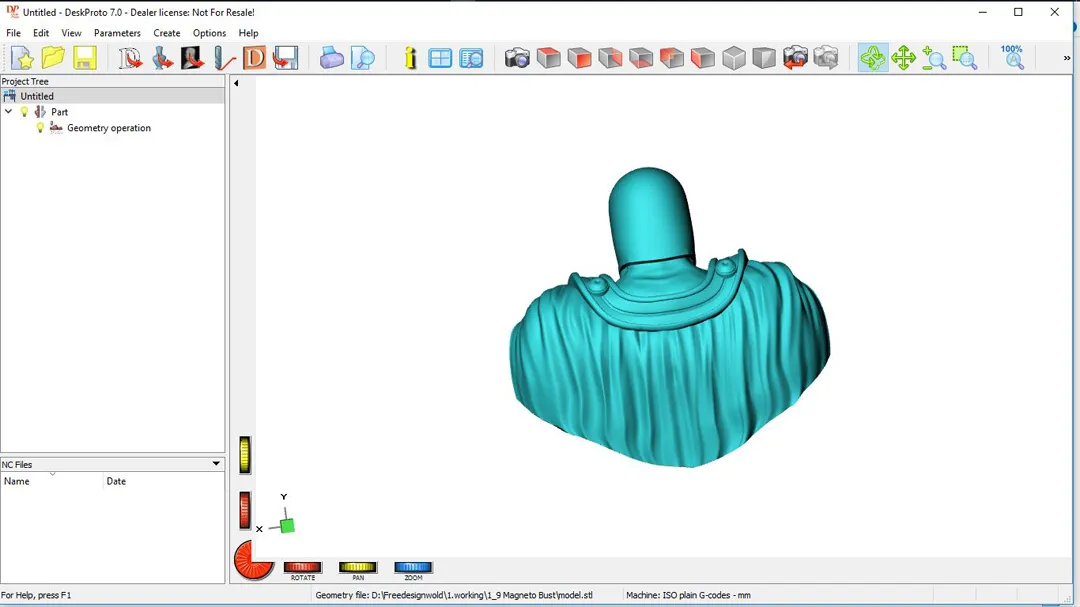Click the printer icon in toolbar
This screenshot has width=1080, height=607.
coord(331,58)
